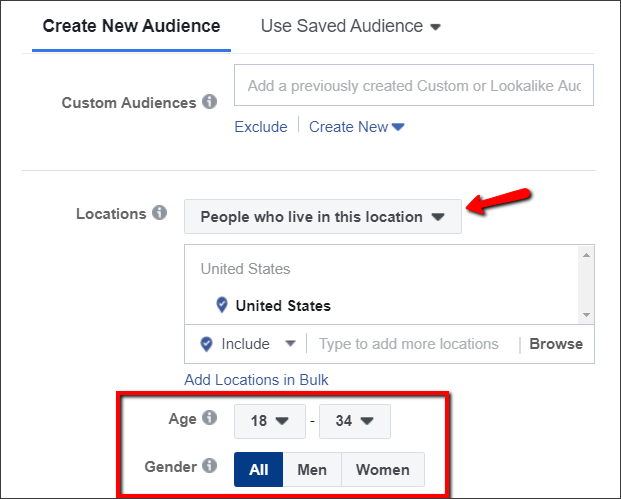
Task: Open the People who live in this location dropdown
Action: (x=323, y=217)
